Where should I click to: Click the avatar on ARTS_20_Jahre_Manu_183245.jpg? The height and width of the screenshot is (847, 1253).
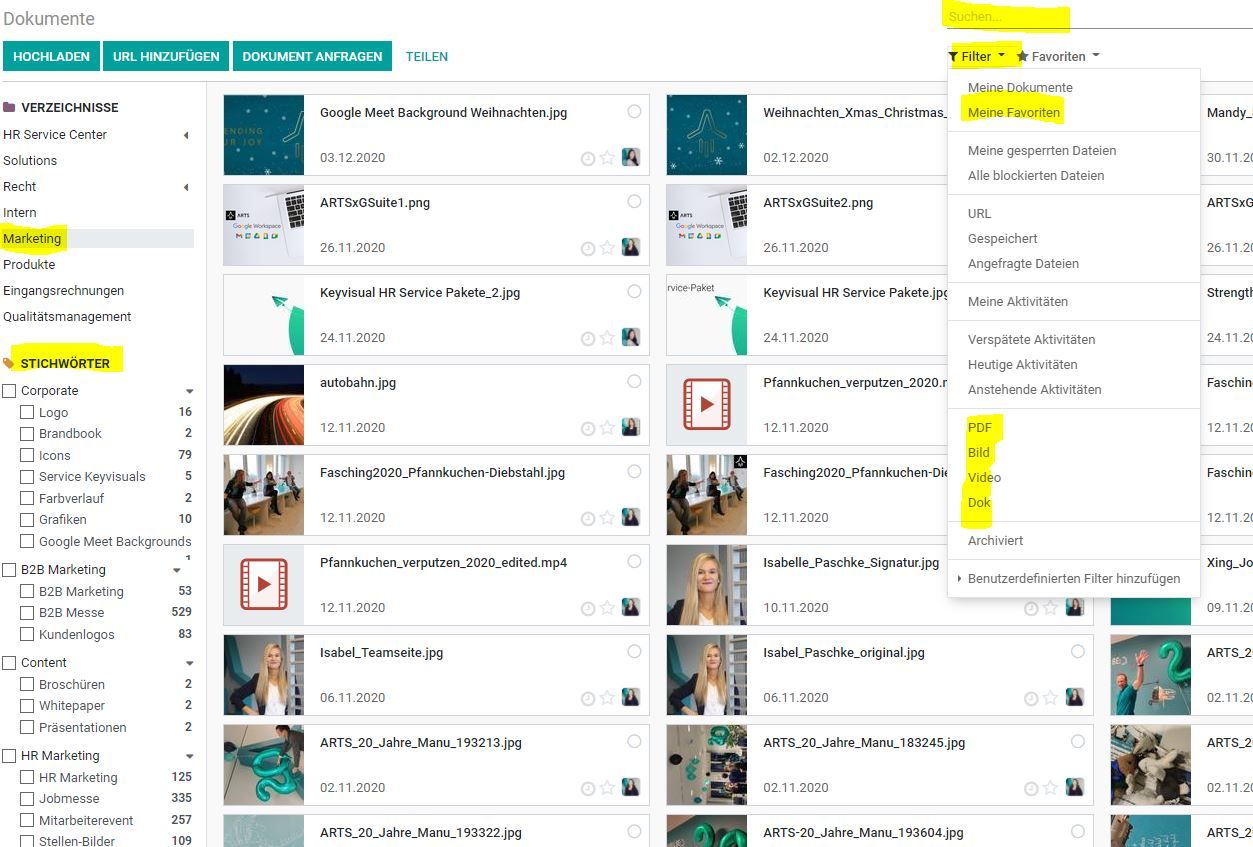pos(1074,787)
